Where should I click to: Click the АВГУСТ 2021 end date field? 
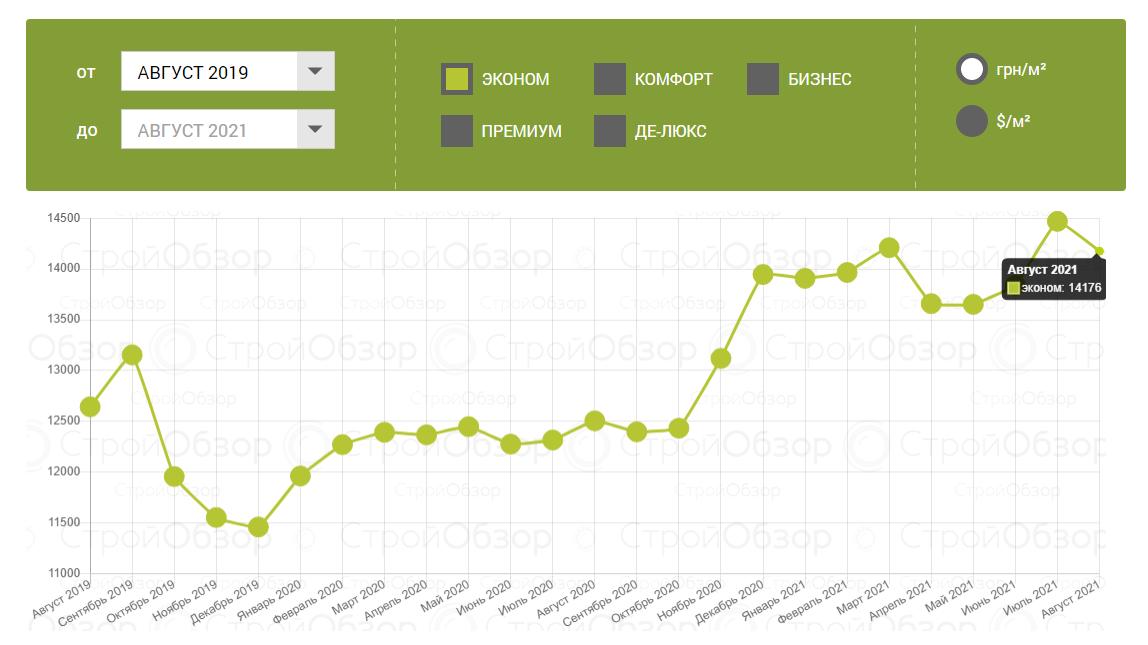(210, 130)
